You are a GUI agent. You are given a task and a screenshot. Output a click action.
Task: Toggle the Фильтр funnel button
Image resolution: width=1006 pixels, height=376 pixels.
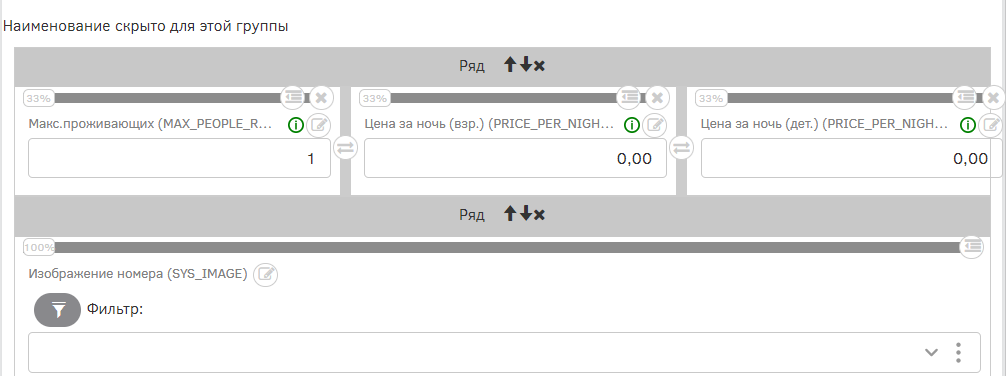(58, 310)
